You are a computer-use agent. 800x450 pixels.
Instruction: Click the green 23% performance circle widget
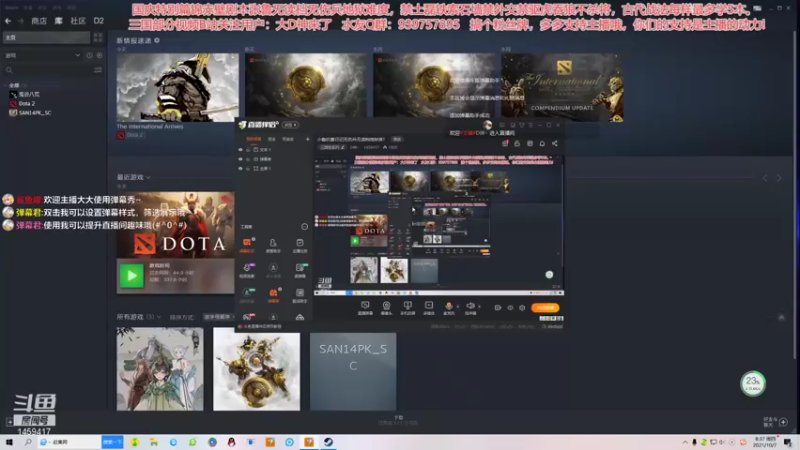(753, 383)
